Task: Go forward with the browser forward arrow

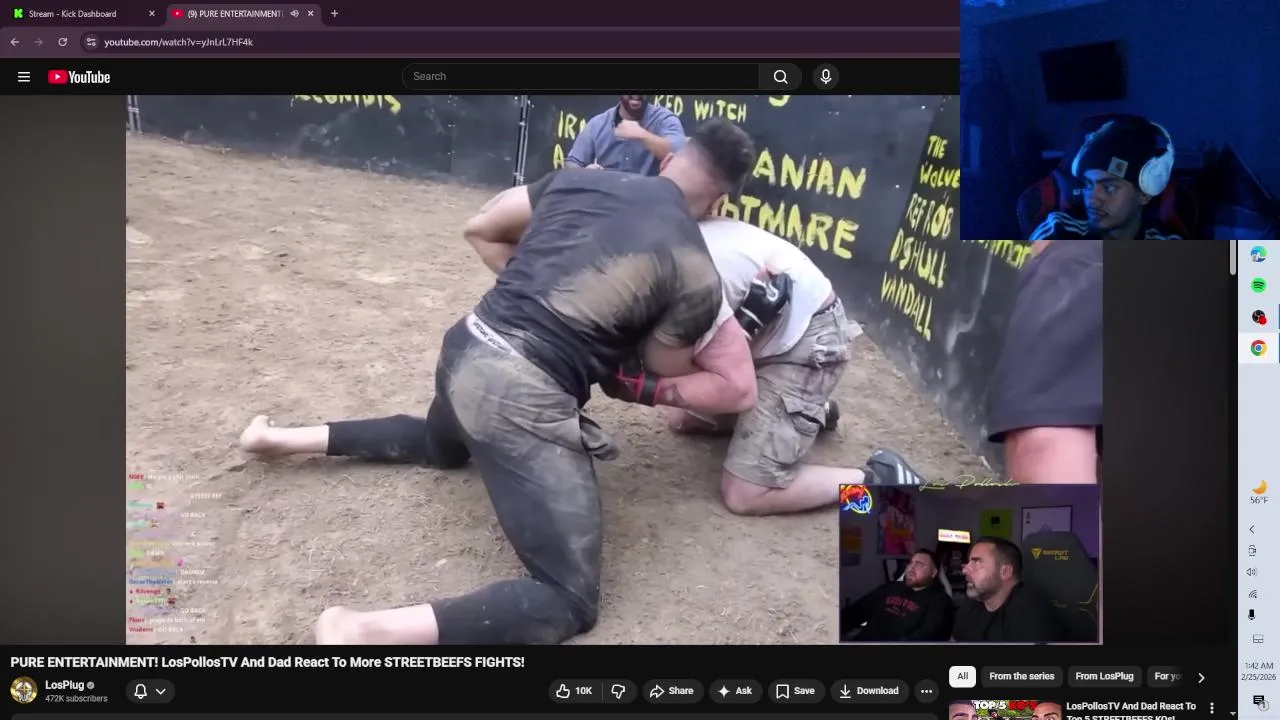Action: 38,42
